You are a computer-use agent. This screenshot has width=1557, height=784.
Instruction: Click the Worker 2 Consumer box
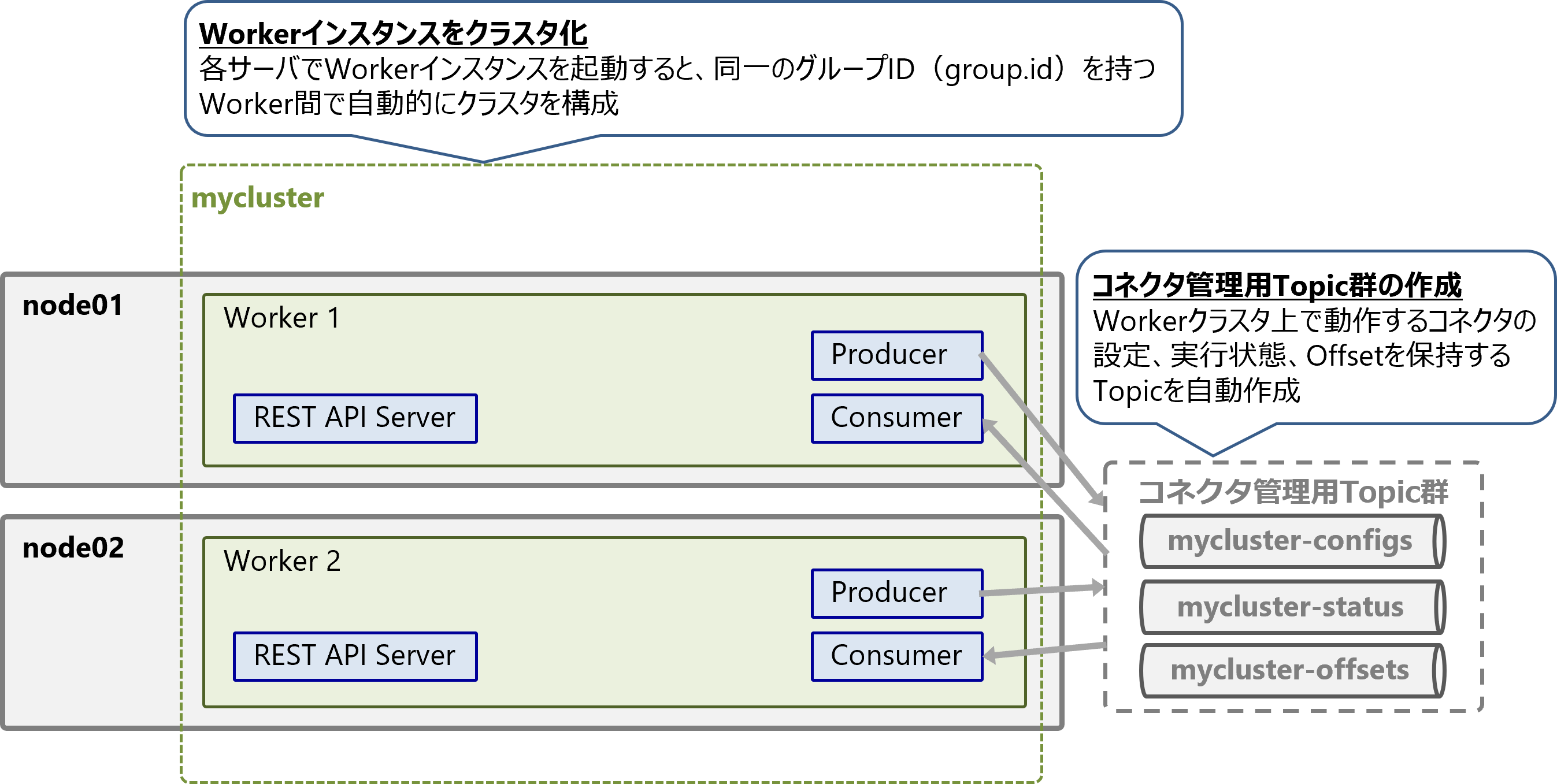(896, 656)
